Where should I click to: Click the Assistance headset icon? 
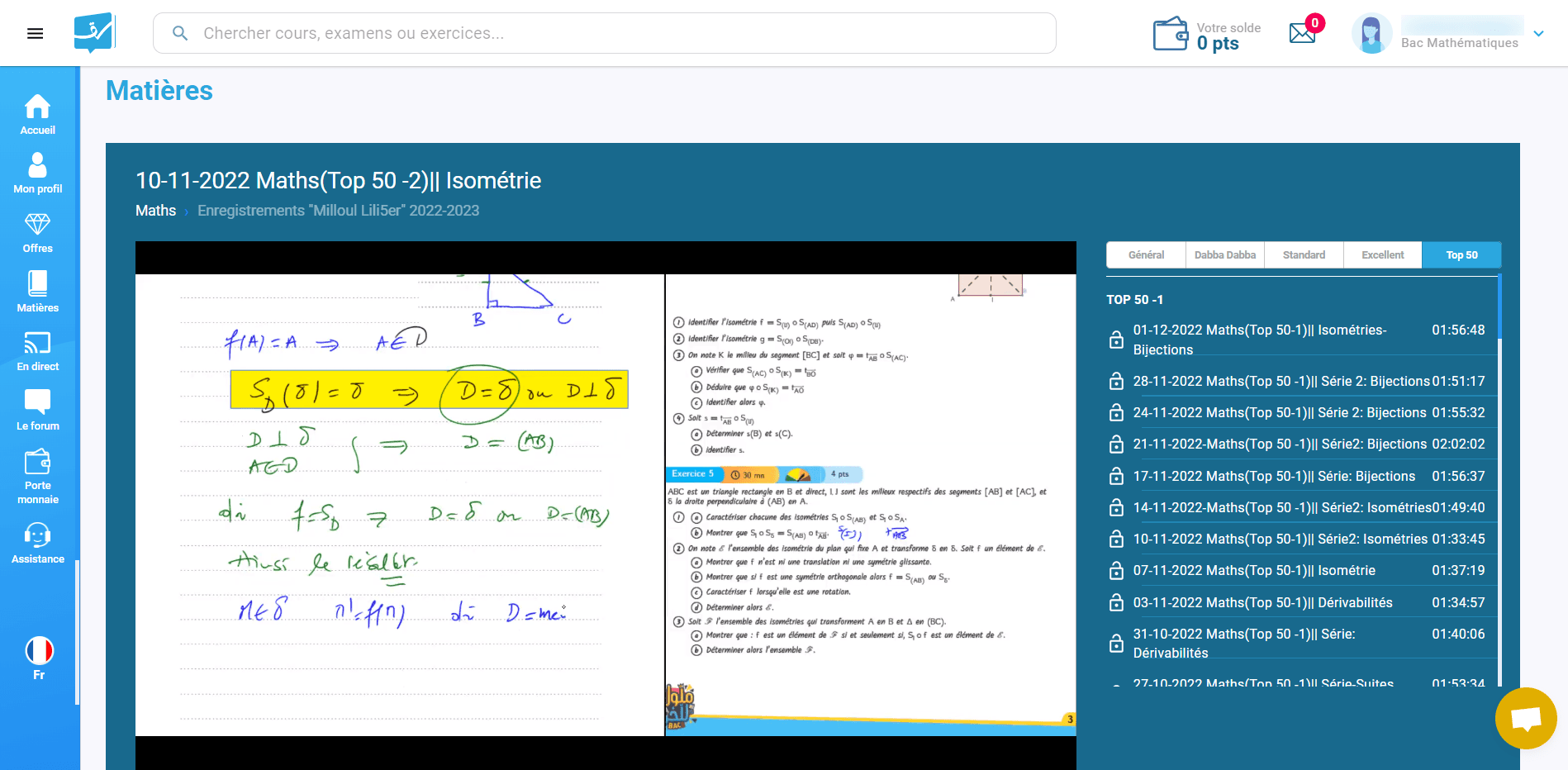pos(37,535)
